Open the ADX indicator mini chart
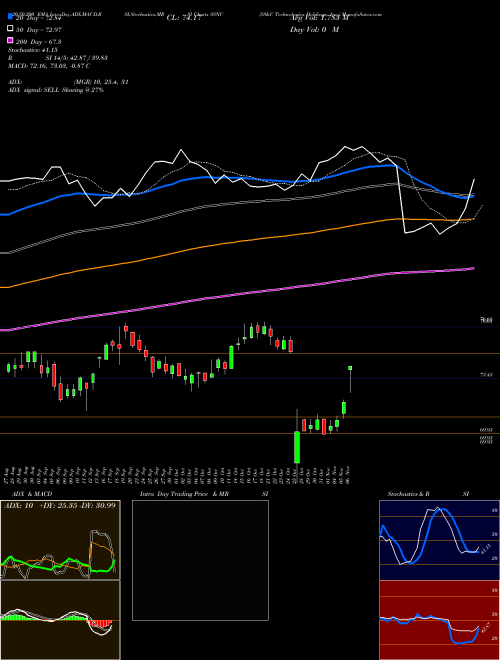Image resolution: width=500 pixels, height=660 pixels. pyautogui.click(x=60, y=540)
